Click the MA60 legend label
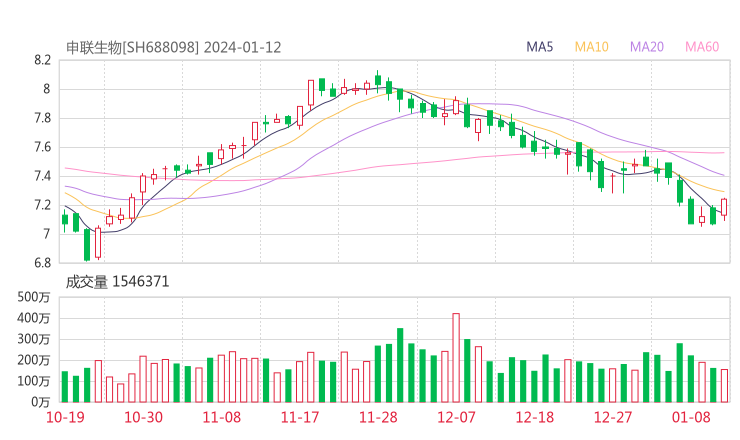The width and height of the screenshot is (740, 440). [x=702, y=47]
